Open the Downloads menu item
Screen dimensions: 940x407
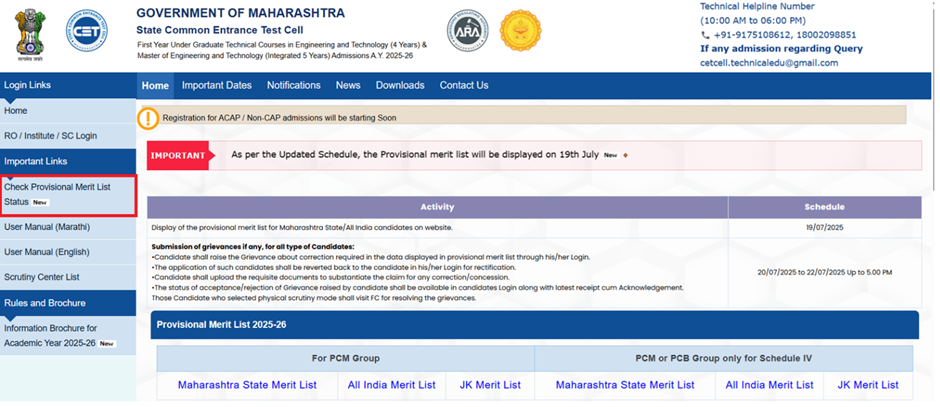click(400, 86)
